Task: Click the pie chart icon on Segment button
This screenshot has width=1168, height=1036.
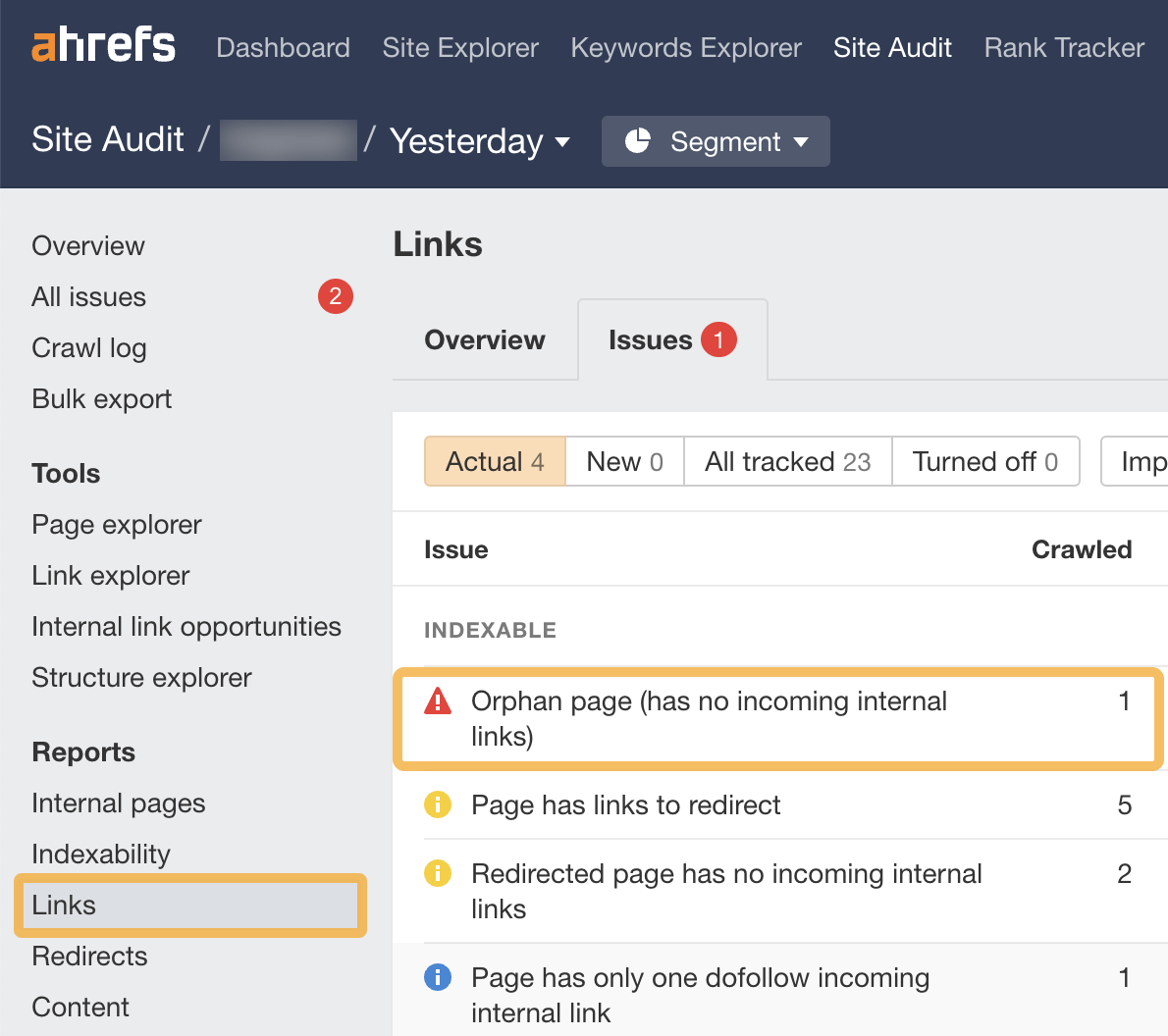Action: 640,141
